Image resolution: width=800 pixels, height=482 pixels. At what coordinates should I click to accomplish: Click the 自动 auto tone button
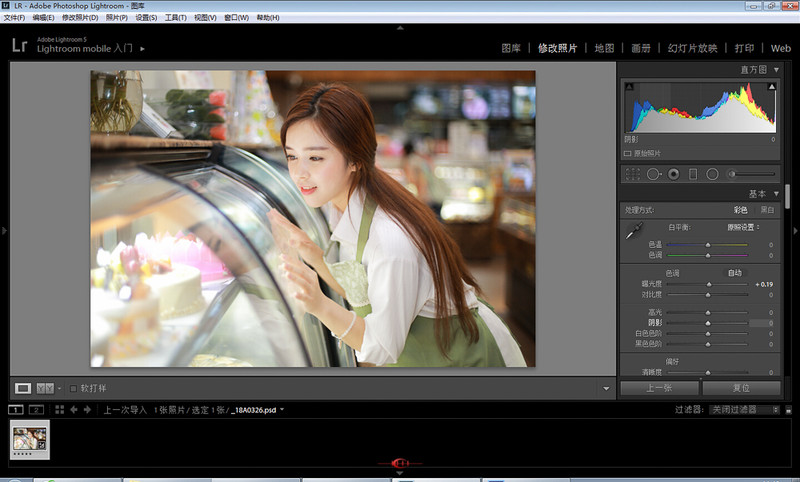pyautogui.click(x=735, y=273)
